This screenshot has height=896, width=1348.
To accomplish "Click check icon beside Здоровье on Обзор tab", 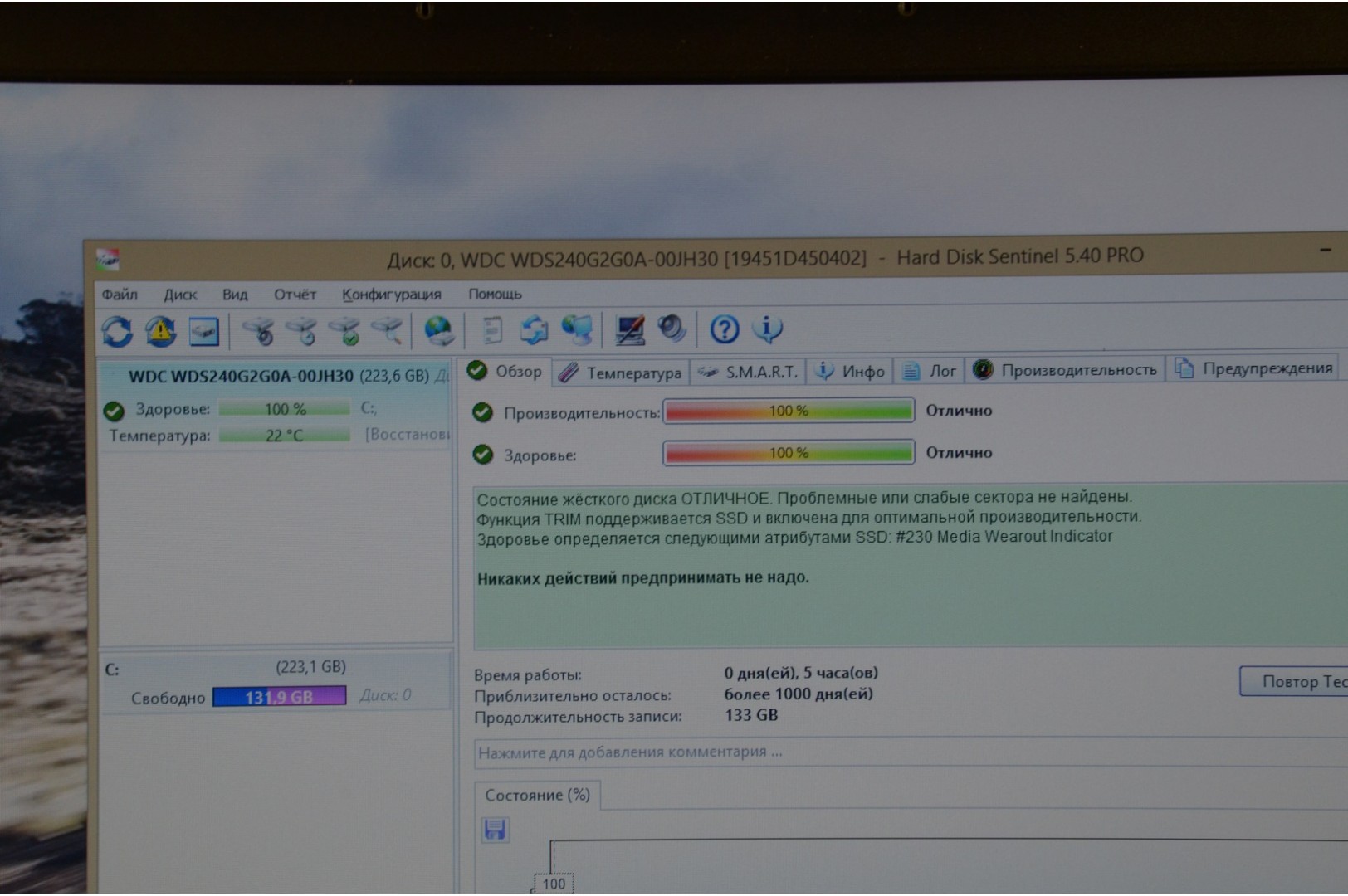I will click(x=482, y=455).
